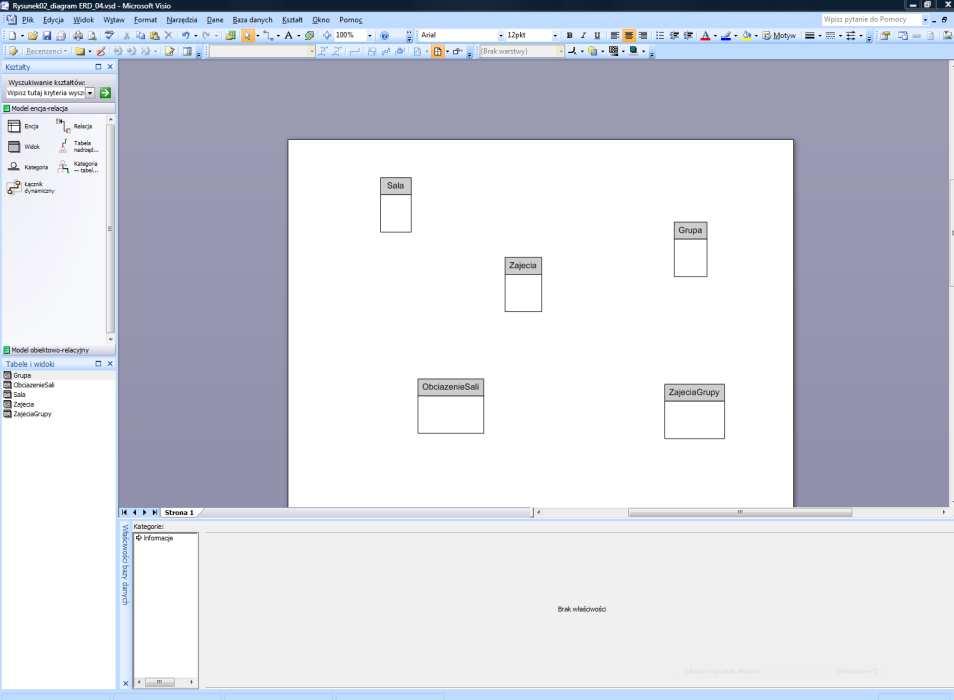Open the Motyw theme pane
Viewport: 954px width, 700px height.
[779, 35]
